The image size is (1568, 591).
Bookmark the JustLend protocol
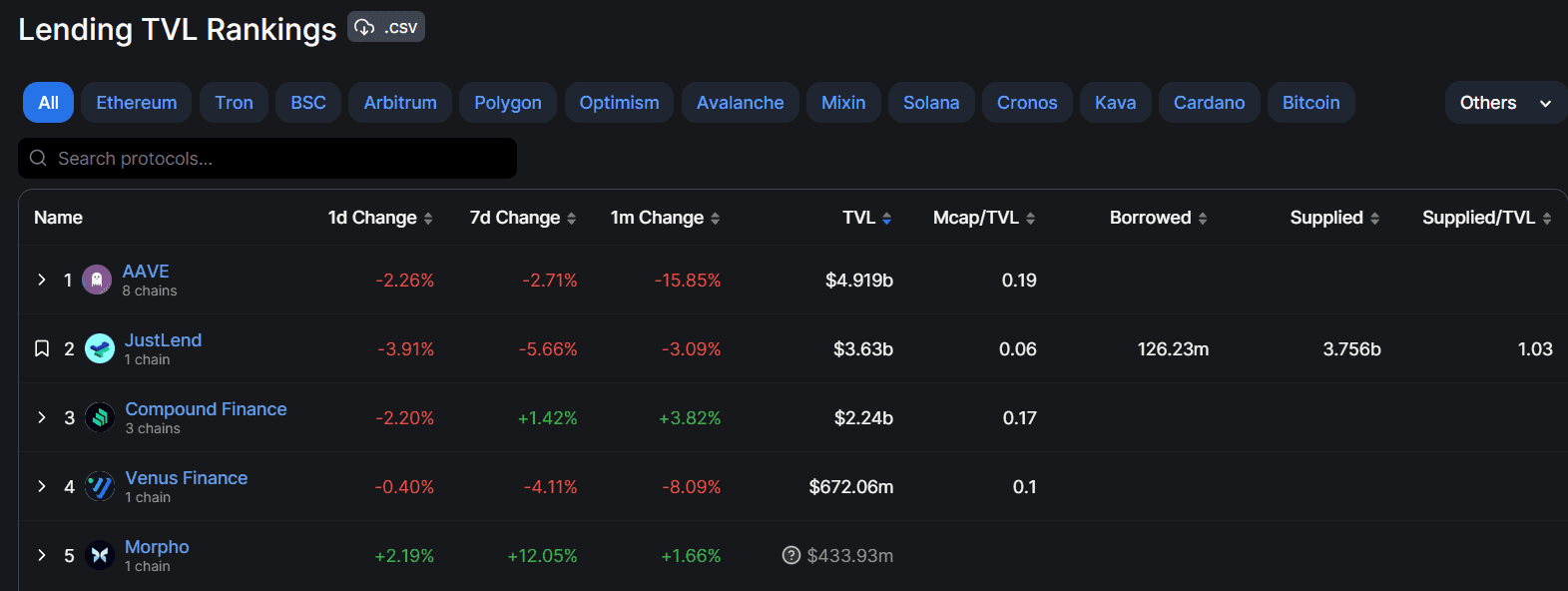42,348
